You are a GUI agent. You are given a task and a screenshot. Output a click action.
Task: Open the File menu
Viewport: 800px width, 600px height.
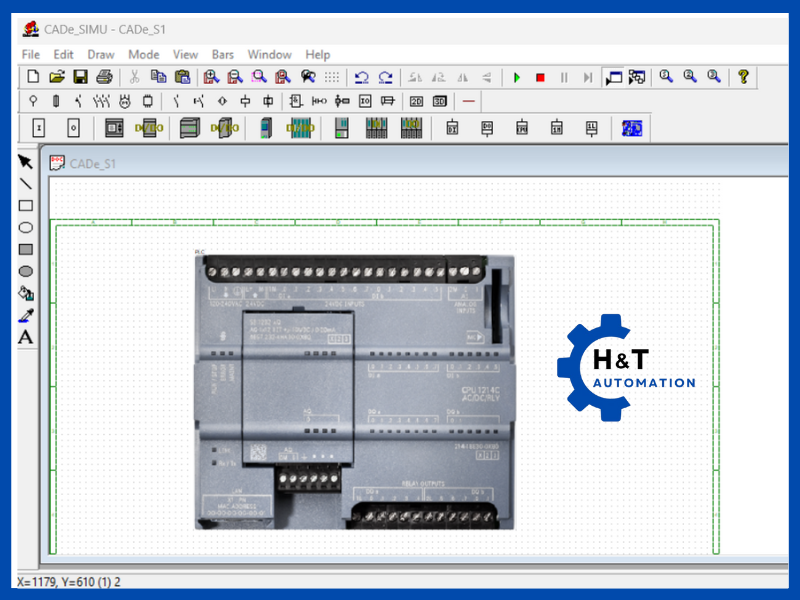(31, 54)
